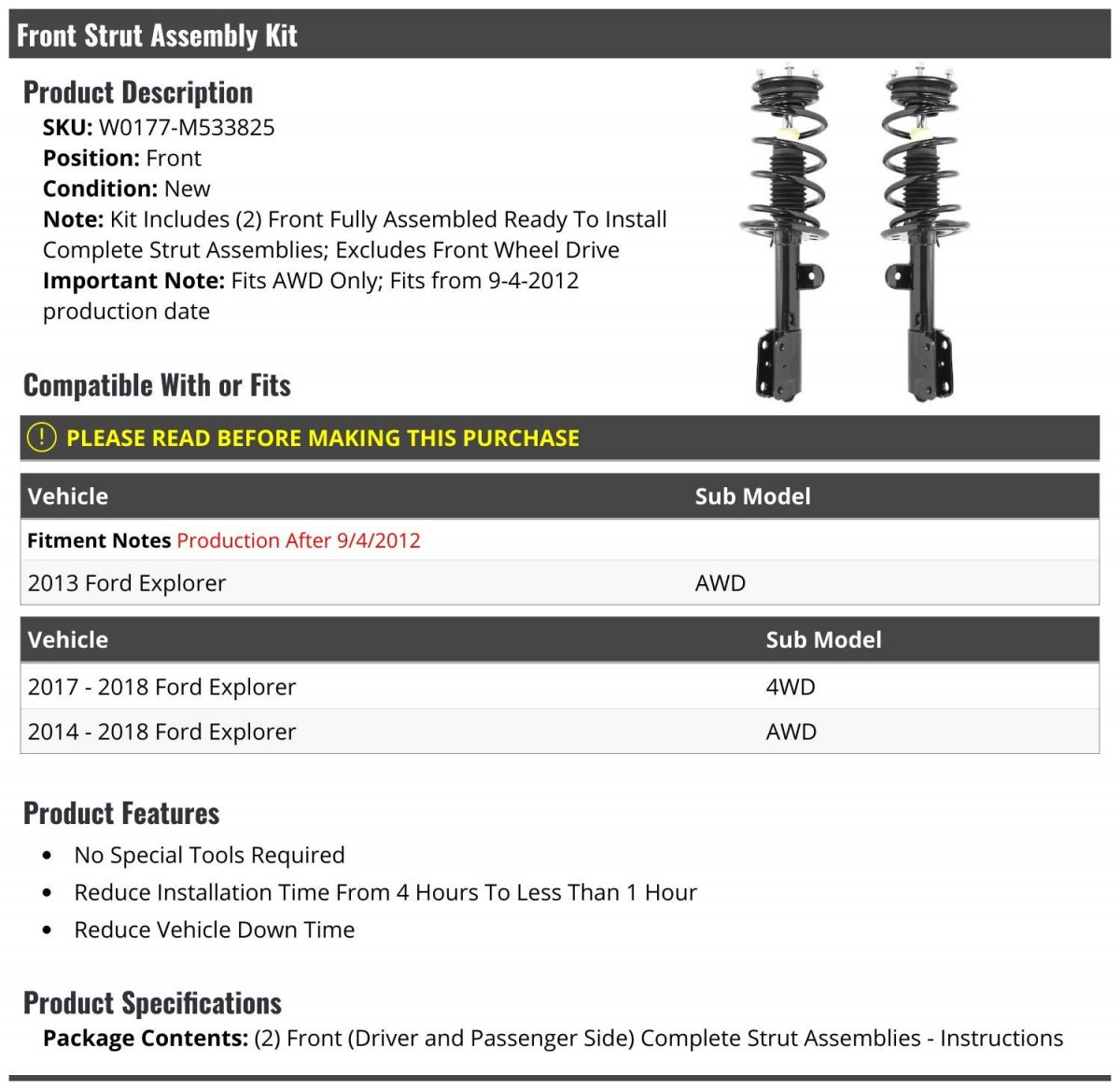Click the SKU number W0177-M533825
Screen dimensions: 1120x1090
click(x=187, y=128)
